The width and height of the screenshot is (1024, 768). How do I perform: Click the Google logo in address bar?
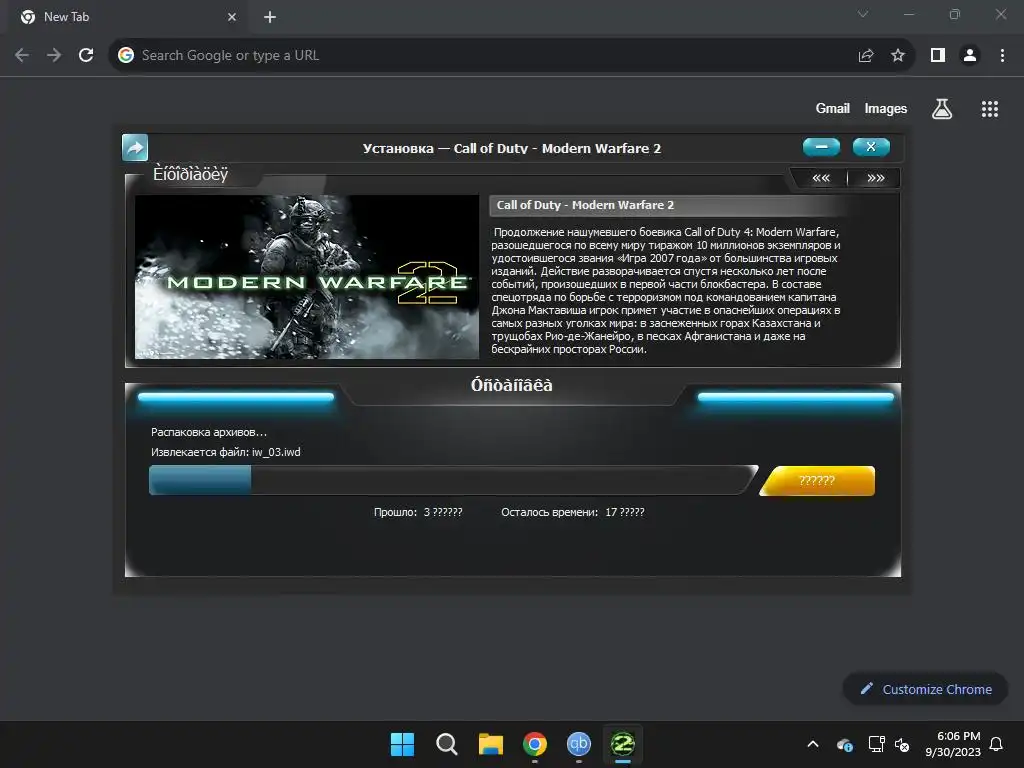[126, 56]
